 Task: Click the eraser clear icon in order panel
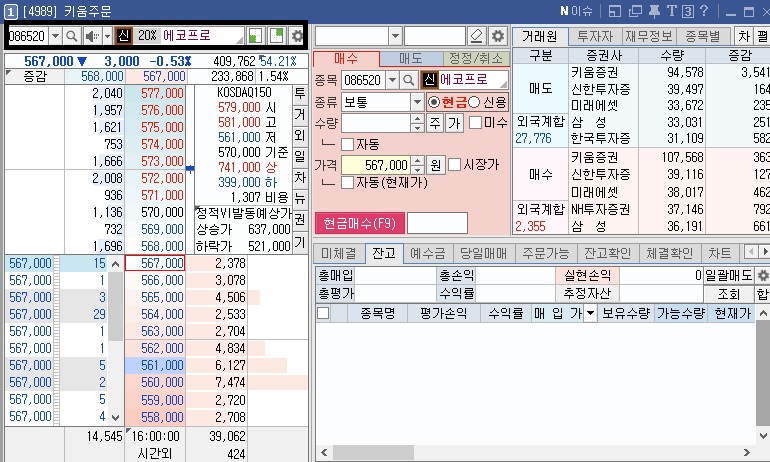476,36
